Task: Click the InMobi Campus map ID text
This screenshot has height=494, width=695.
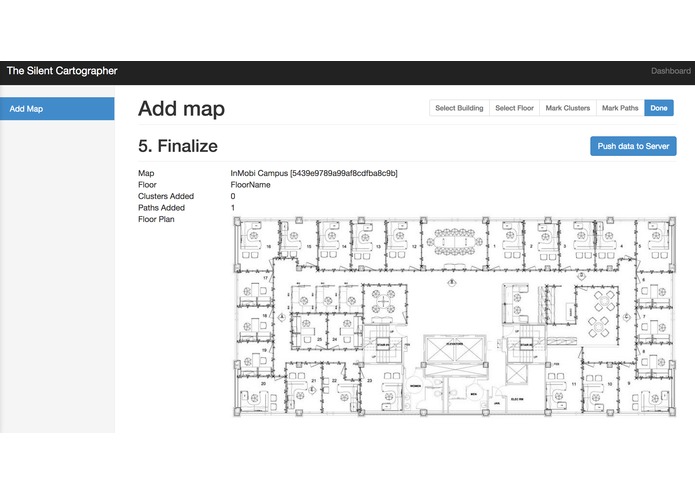Action: coord(314,173)
